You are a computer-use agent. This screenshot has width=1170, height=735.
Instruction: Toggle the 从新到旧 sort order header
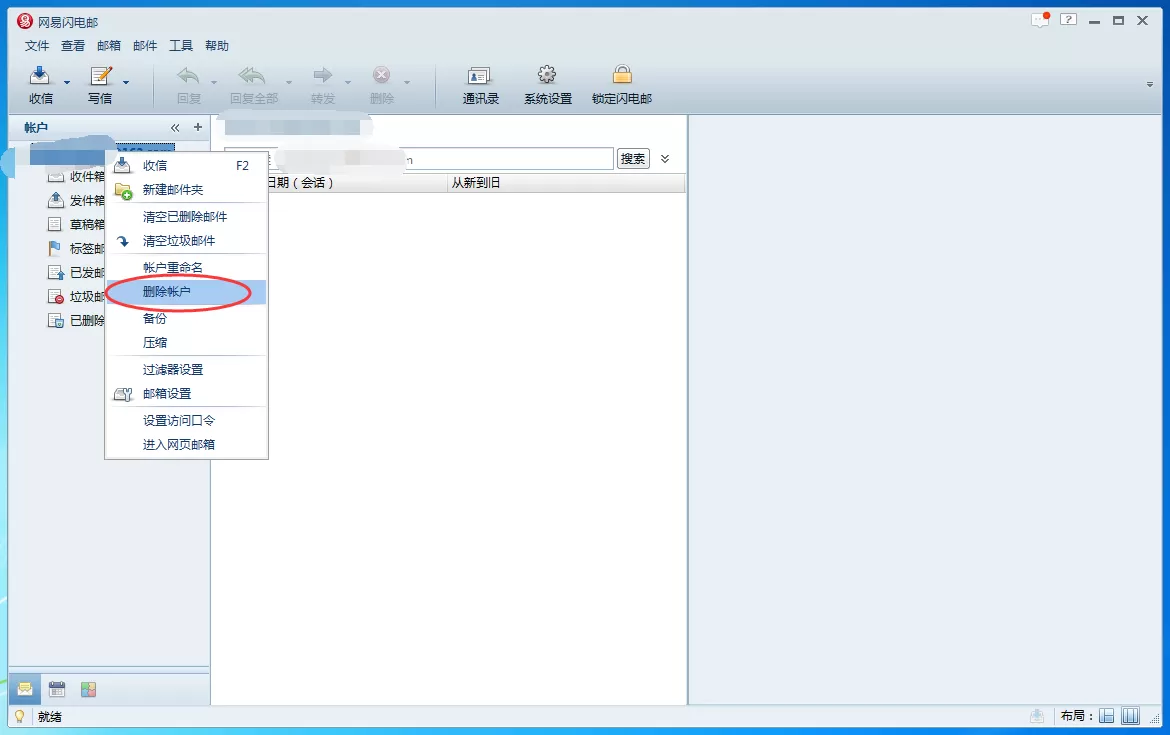click(566, 182)
